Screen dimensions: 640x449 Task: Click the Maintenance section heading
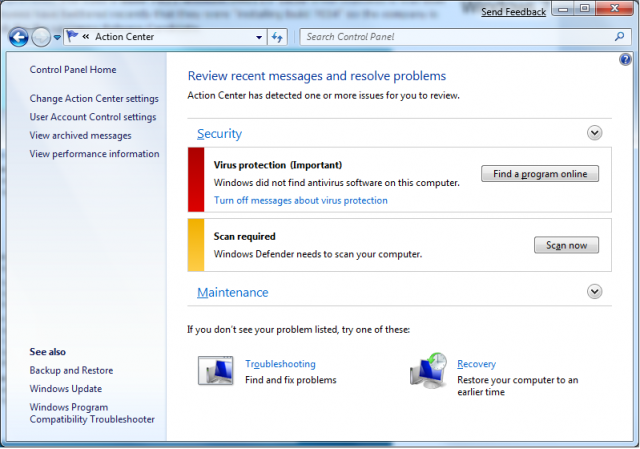tap(233, 292)
